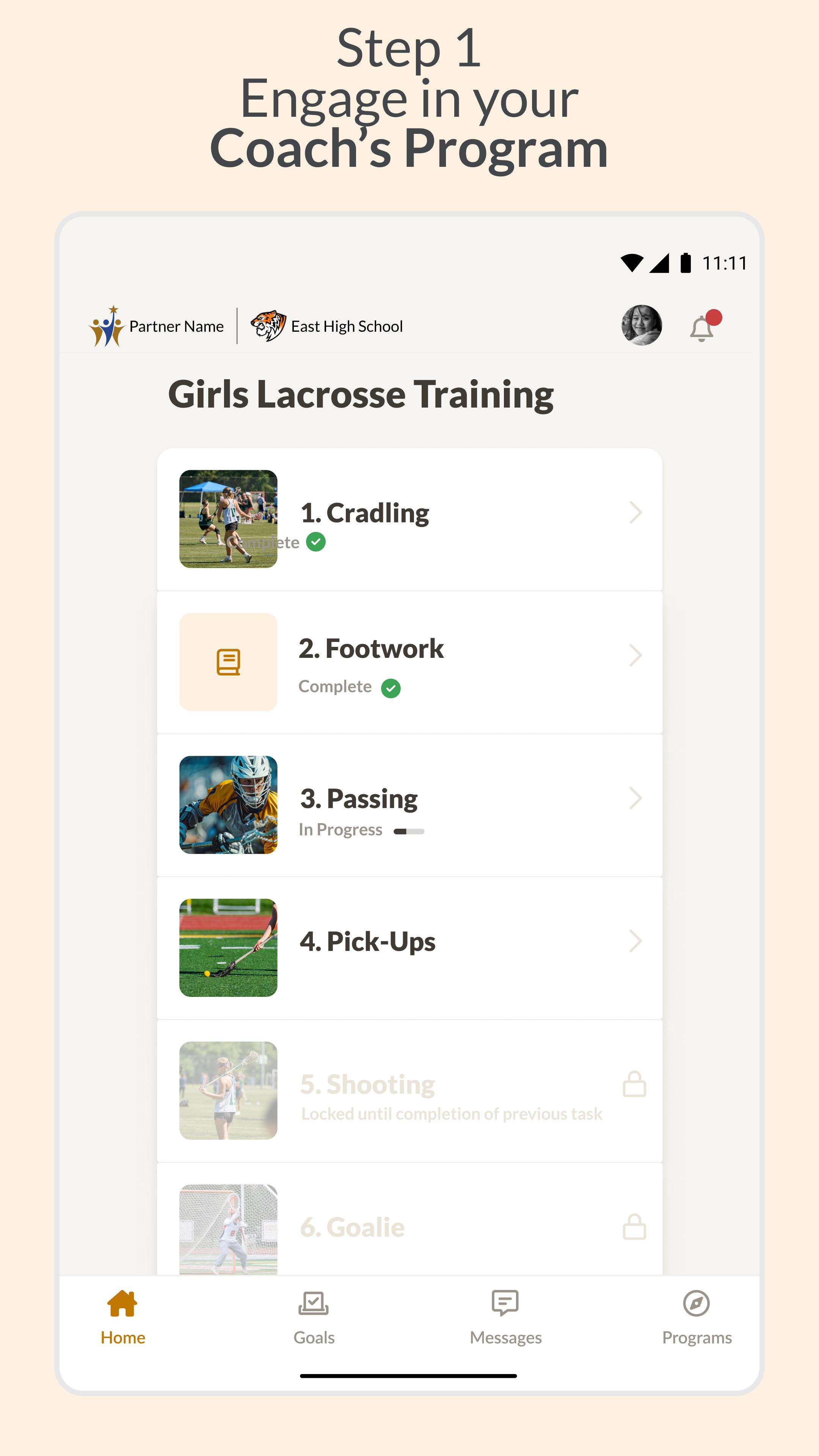This screenshot has width=819, height=1456.
Task: Expand the 2. Footwork chevron
Action: (x=636, y=656)
